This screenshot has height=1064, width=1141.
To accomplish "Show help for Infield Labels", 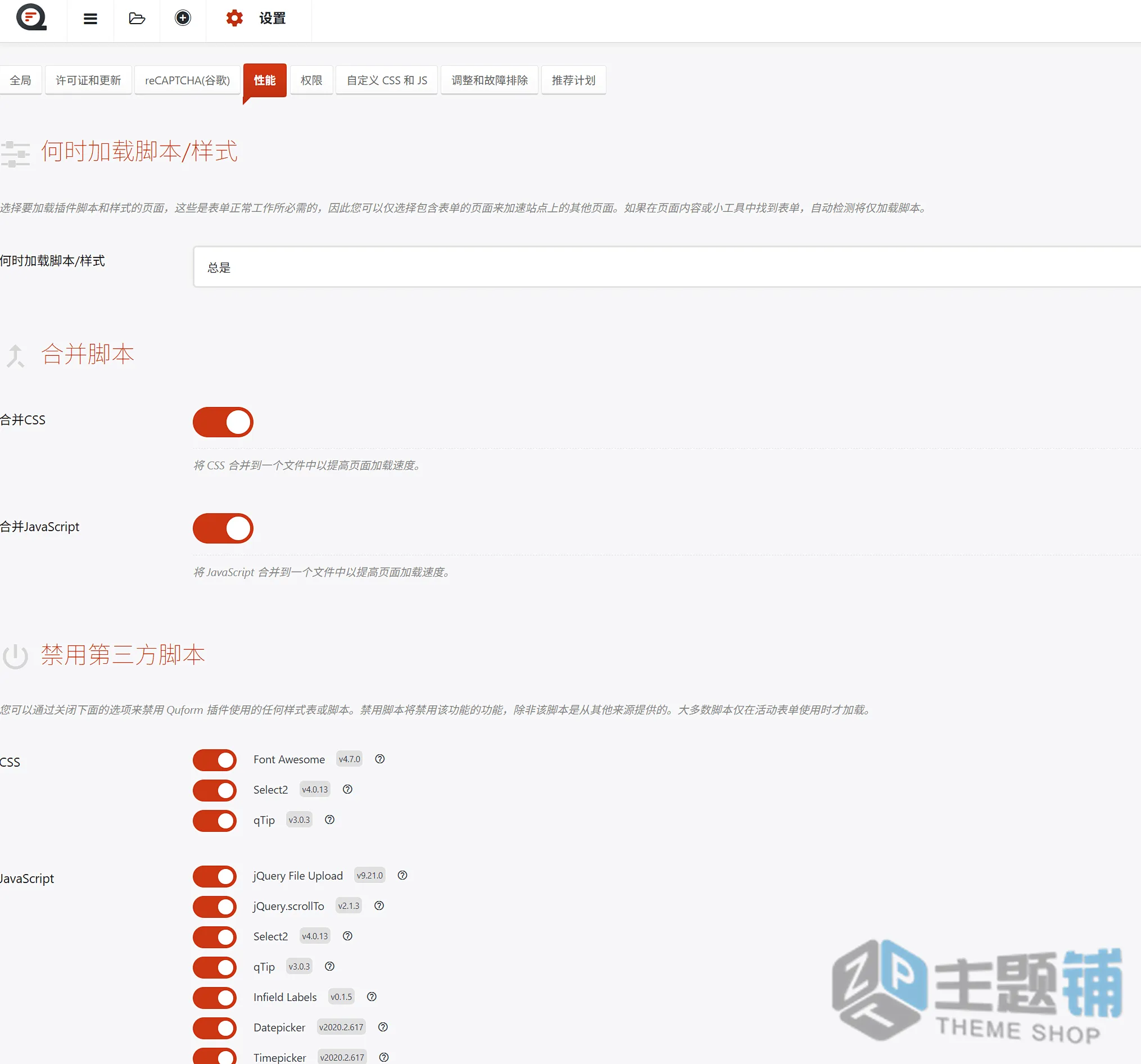I will [372, 997].
